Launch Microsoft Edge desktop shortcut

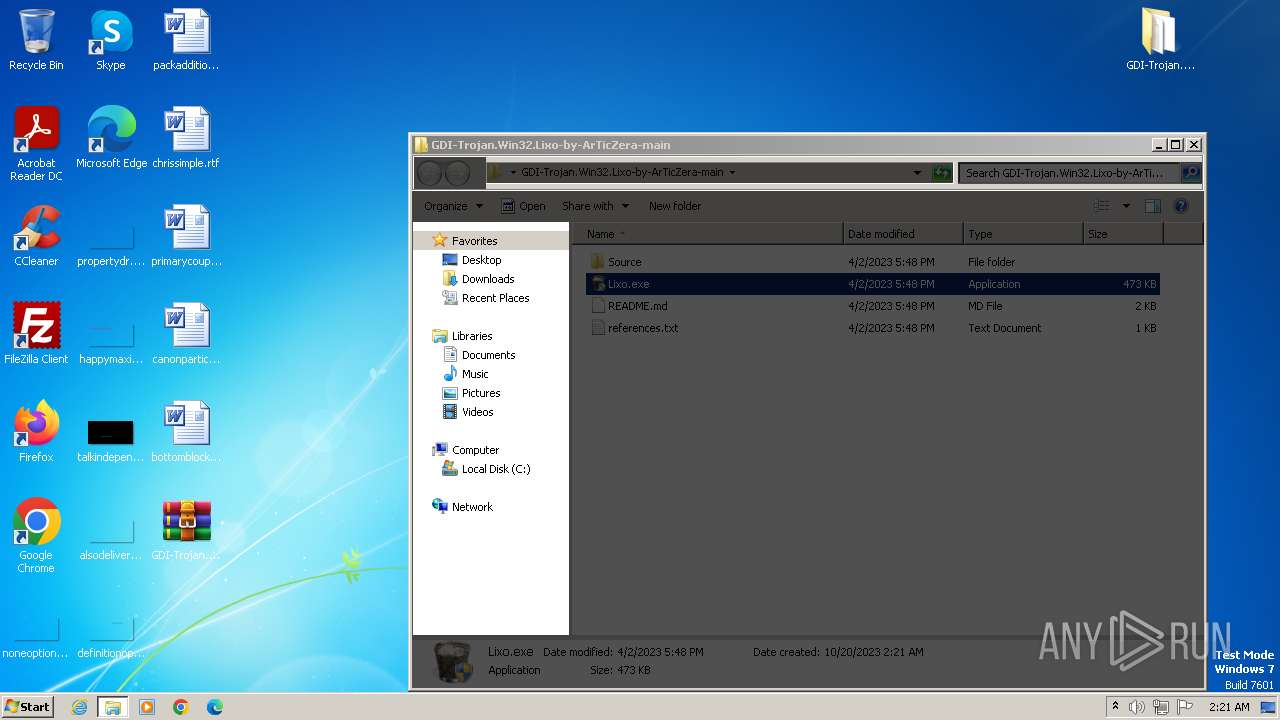pyautogui.click(x=111, y=138)
